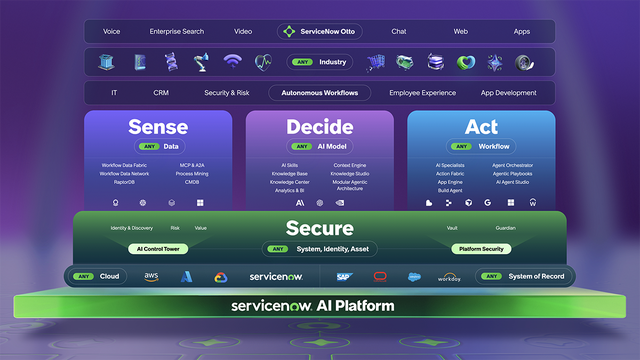Click the NVIDIA logo in the Decide card
Viewport: 640px width, 360px height.
340,203
